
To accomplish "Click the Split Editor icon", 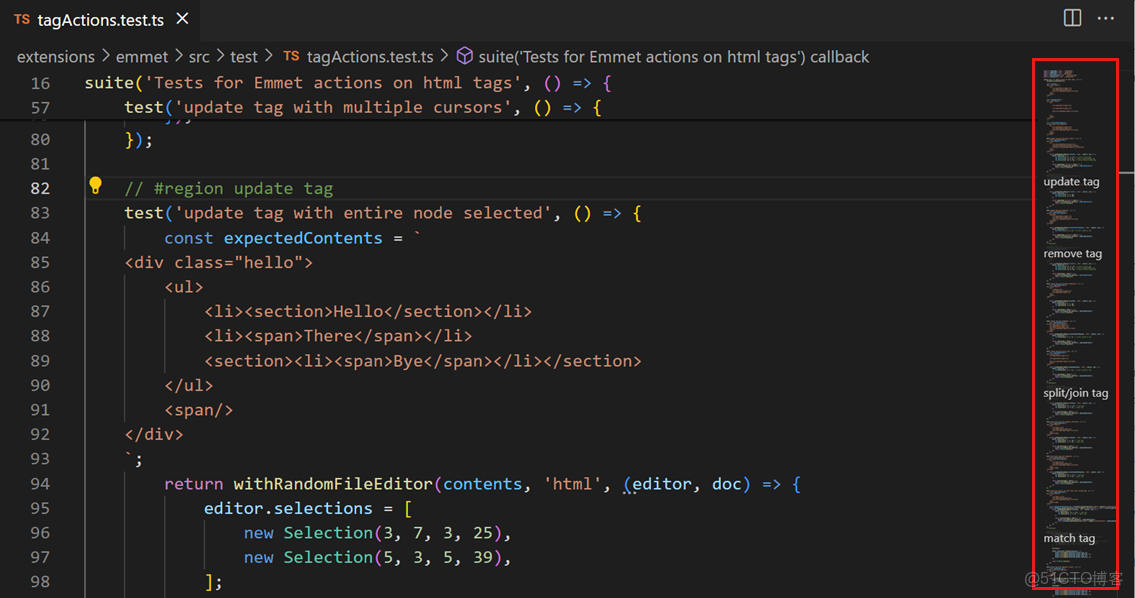I will click(1072, 18).
